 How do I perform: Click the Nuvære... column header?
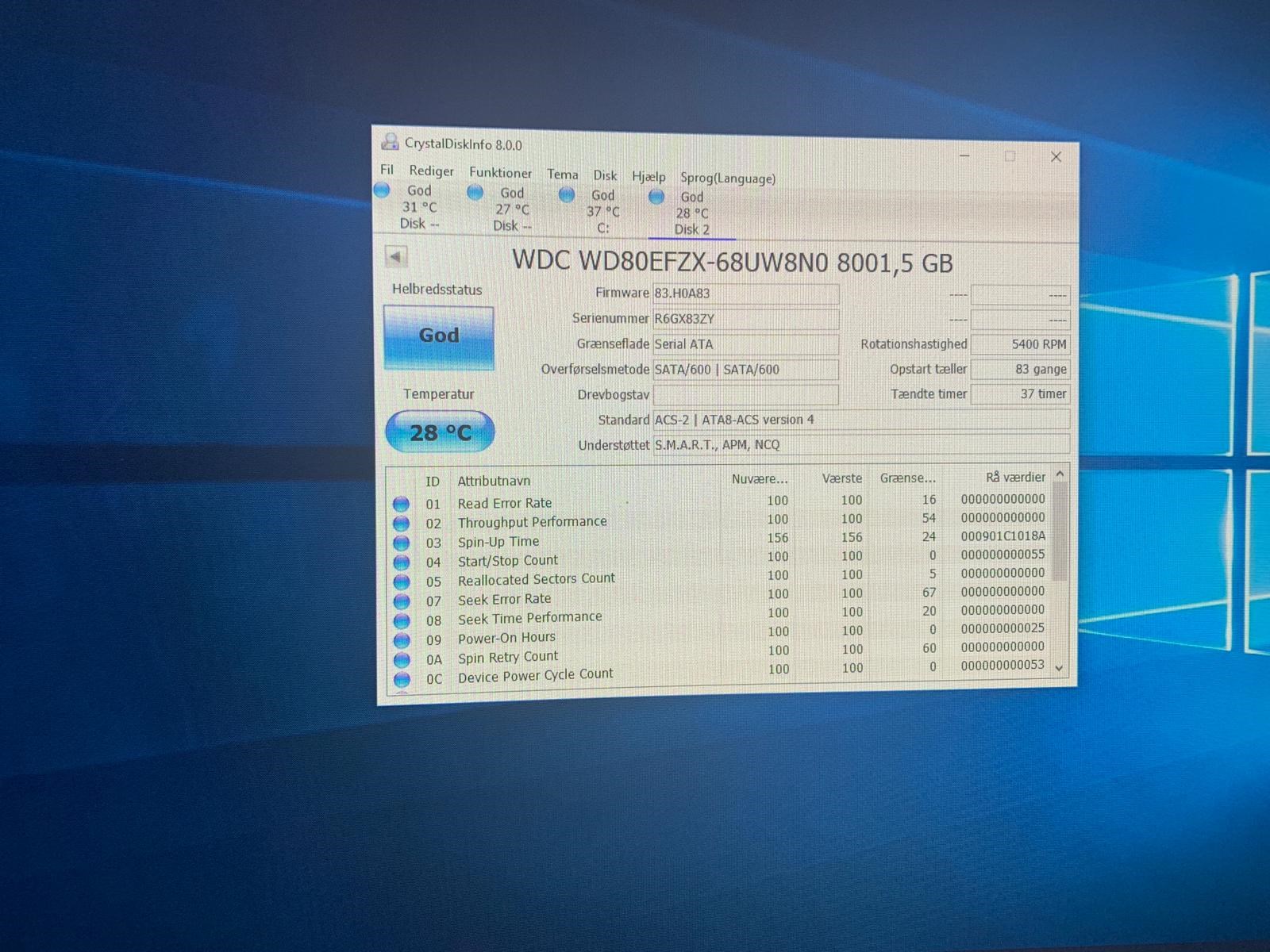click(x=760, y=479)
